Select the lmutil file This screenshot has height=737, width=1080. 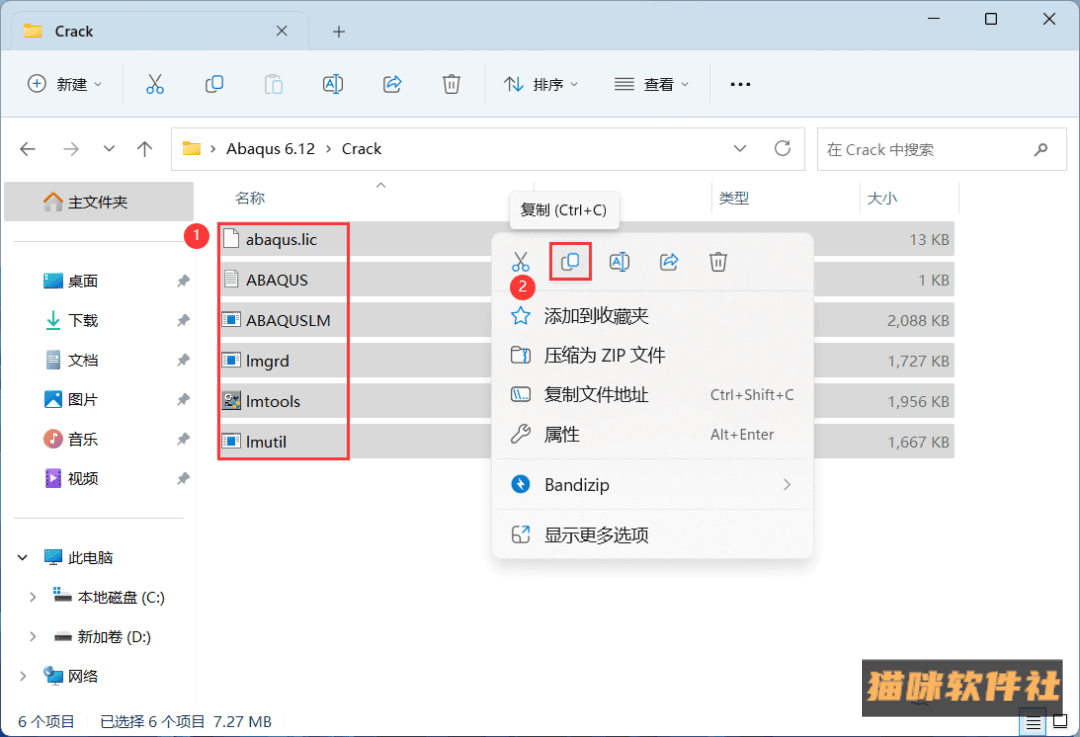(x=266, y=442)
